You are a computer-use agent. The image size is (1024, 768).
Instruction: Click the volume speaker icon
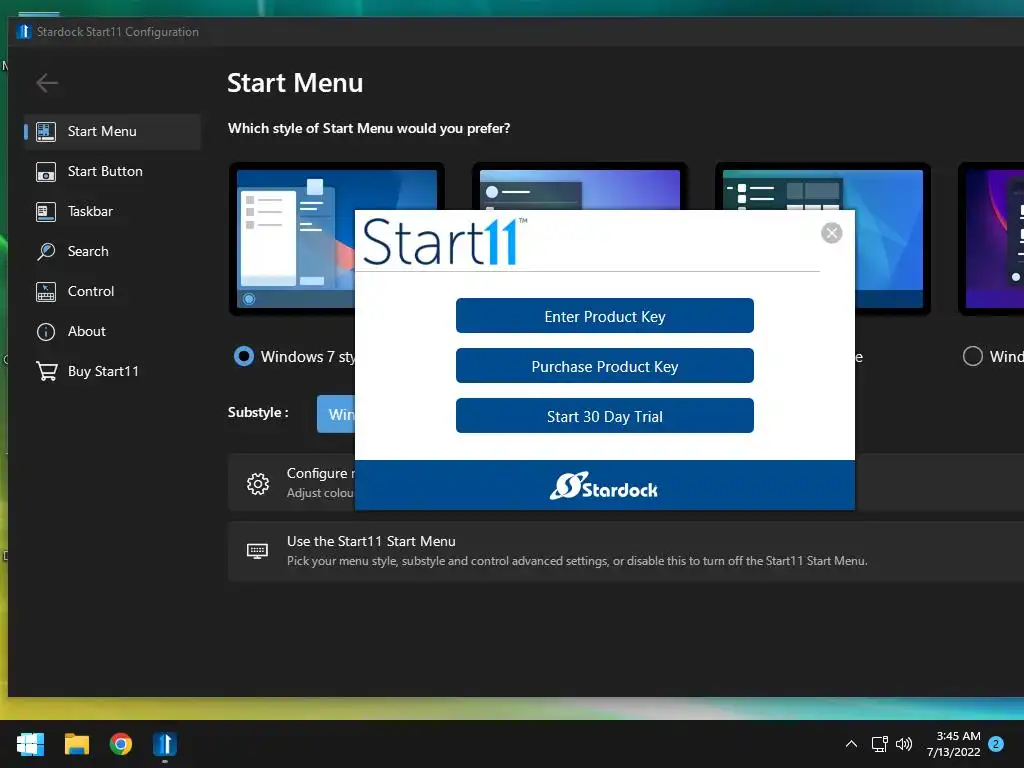pos(904,744)
